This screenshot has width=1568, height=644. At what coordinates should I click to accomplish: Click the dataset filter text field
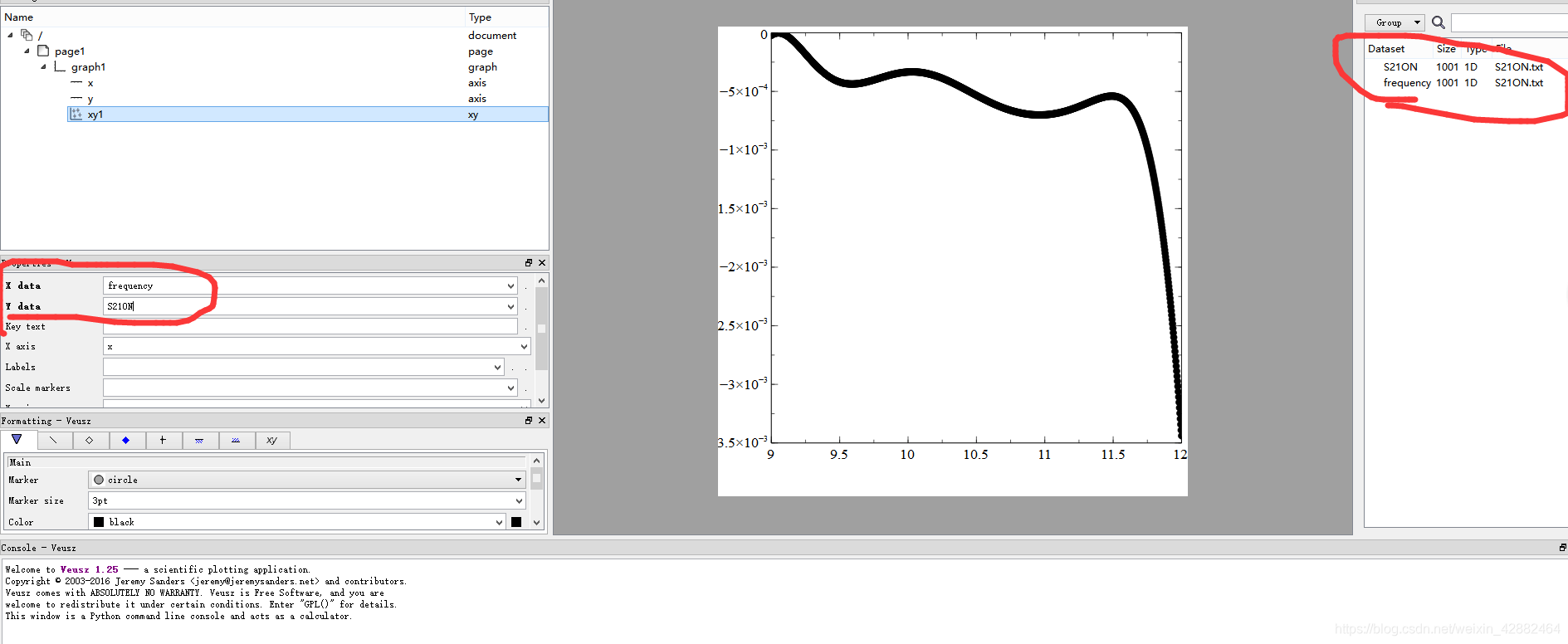pyautogui.click(x=1509, y=22)
